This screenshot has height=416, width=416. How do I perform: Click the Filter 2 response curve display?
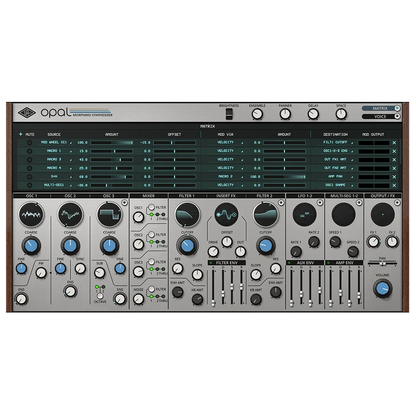266,215
